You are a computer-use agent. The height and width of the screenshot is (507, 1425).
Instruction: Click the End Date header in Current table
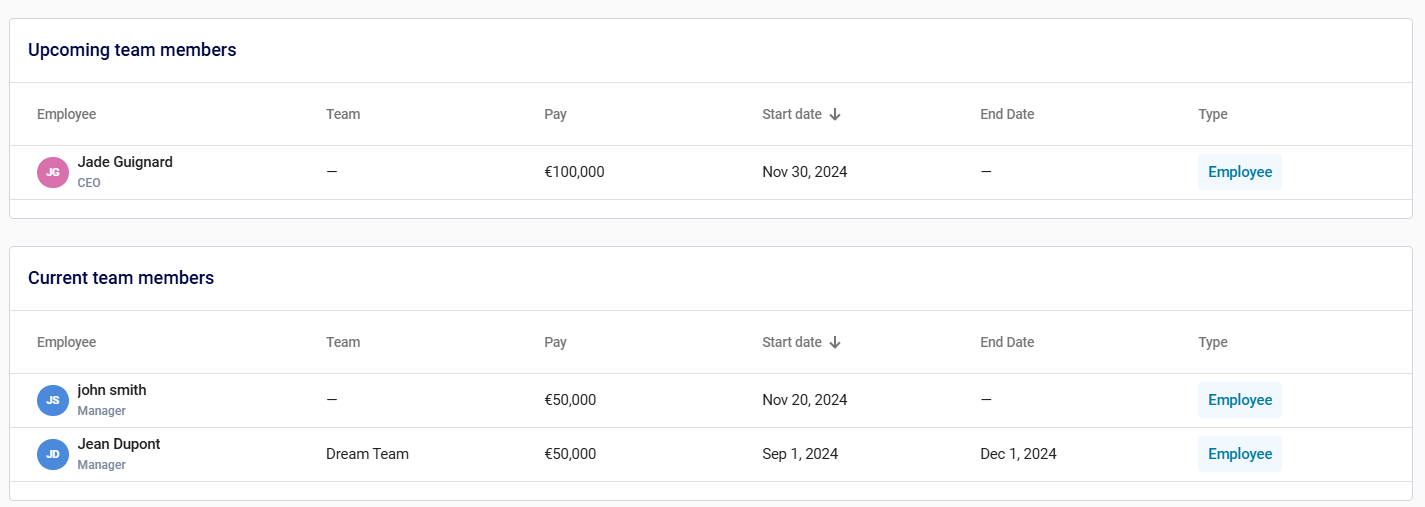click(x=1007, y=342)
